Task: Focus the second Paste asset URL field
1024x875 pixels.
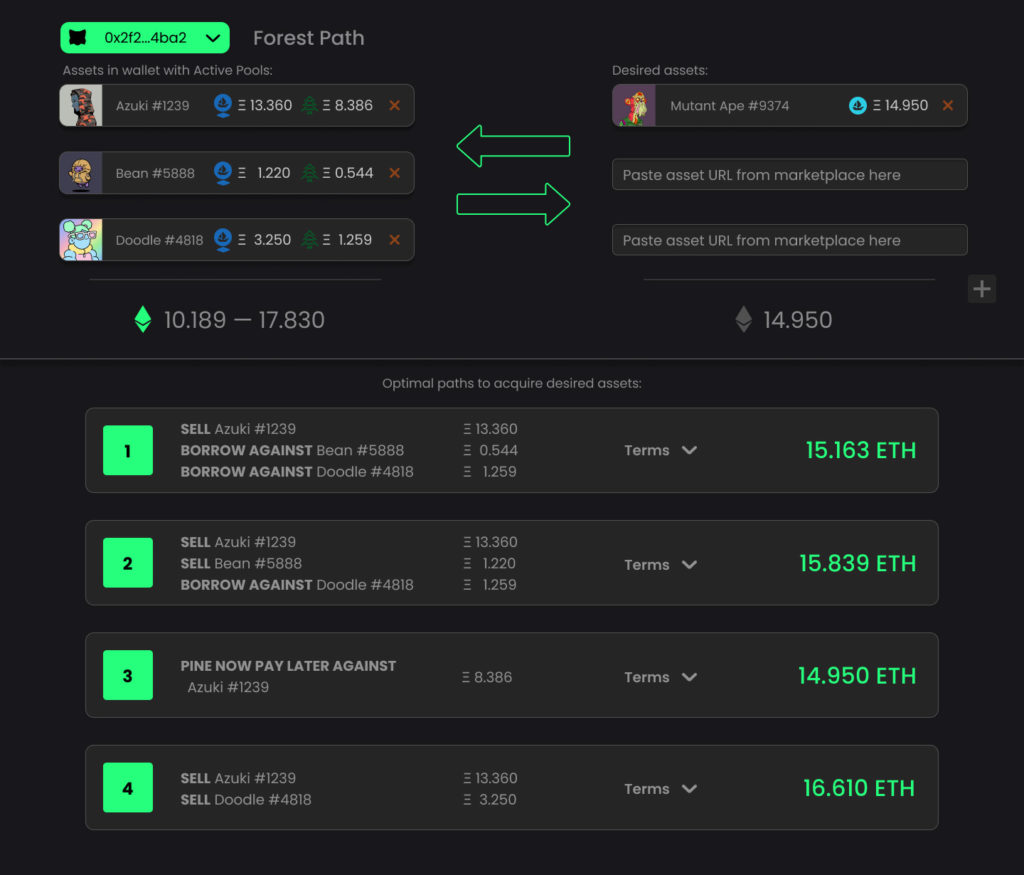Action: click(x=790, y=240)
